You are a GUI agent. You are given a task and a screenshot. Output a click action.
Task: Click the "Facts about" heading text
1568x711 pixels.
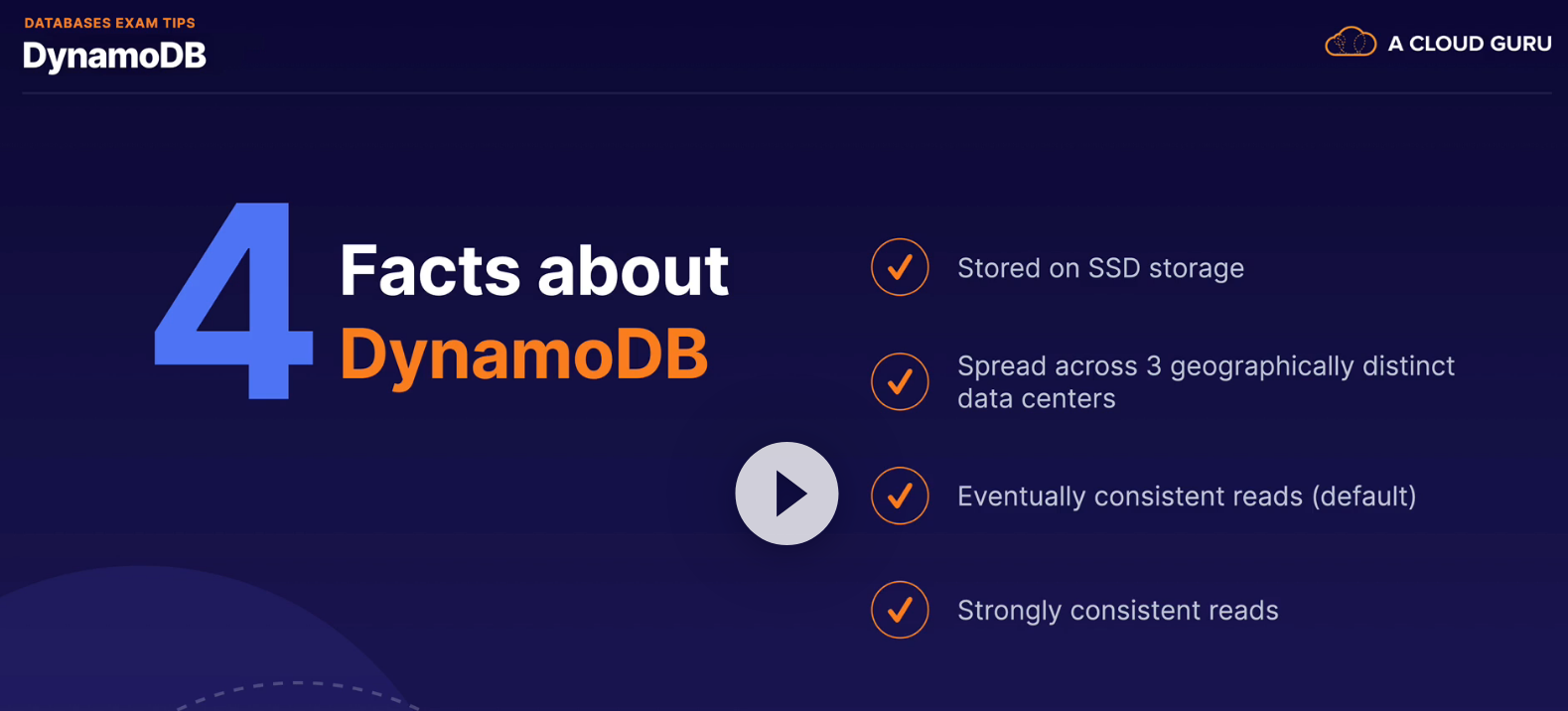click(x=533, y=270)
